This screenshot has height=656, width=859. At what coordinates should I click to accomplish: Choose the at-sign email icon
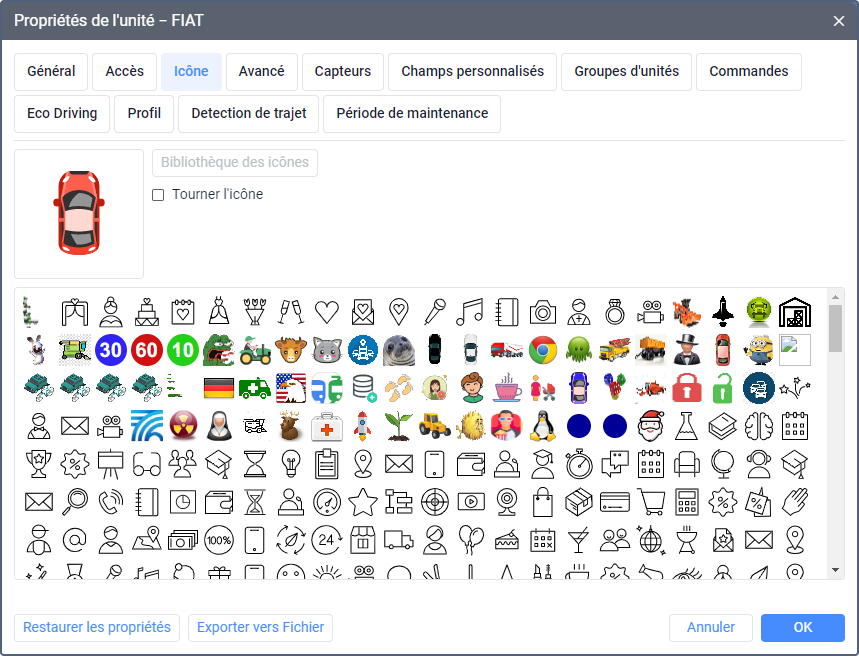(x=75, y=540)
